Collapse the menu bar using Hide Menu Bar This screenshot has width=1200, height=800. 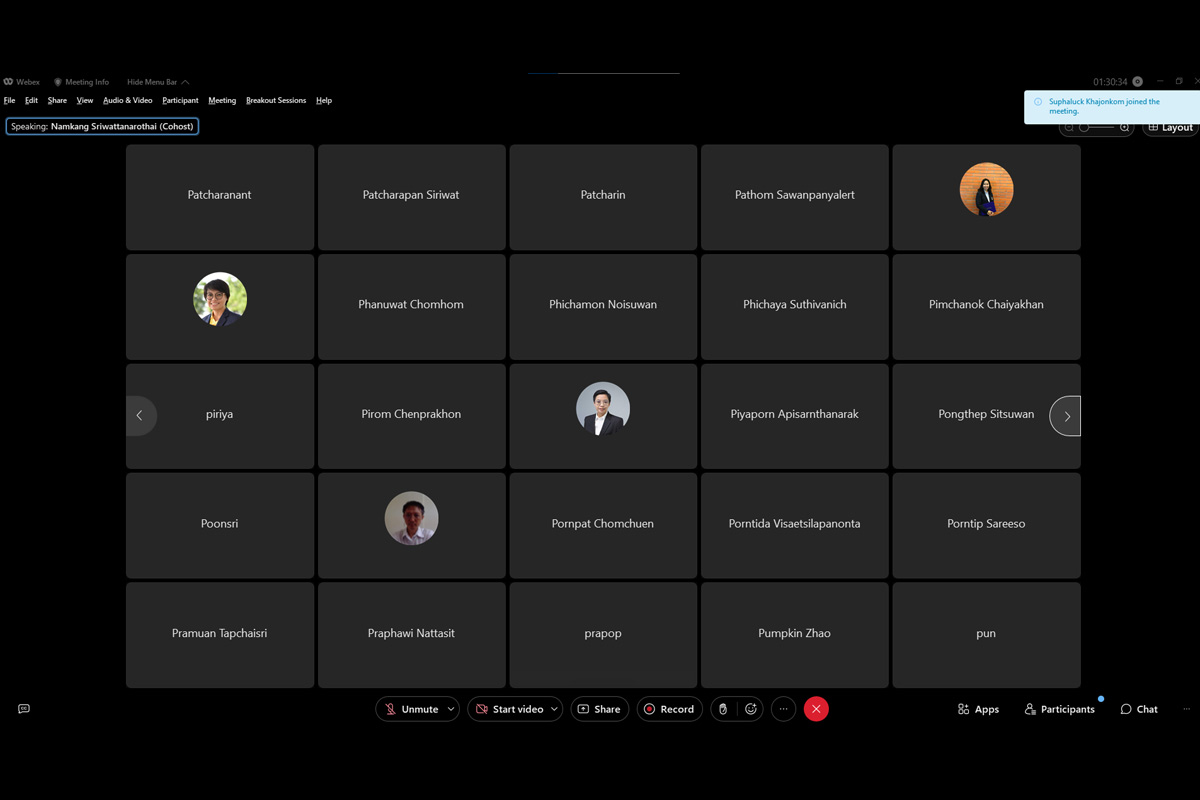(158, 82)
